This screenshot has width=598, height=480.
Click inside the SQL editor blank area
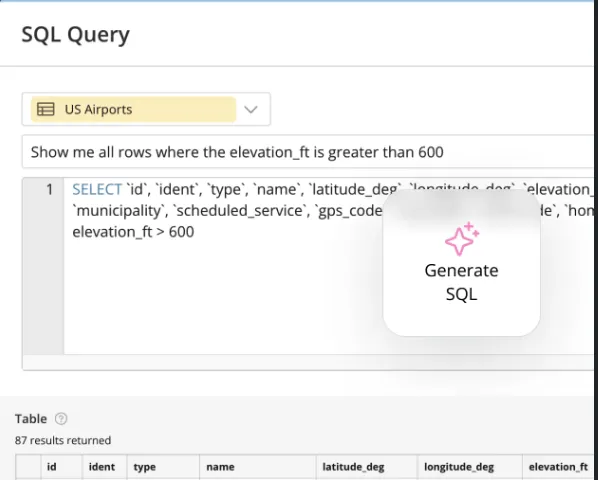point(221,297)
